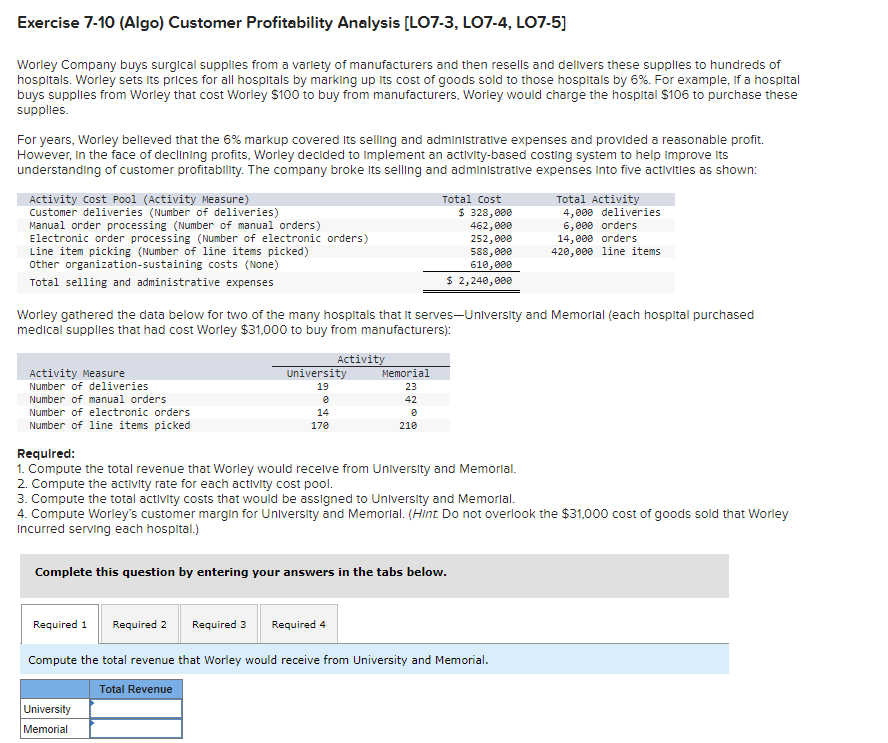Click the Electronic order processing row label
The height and width of the screenshot is (743, 888).
(x=199, y=238)
